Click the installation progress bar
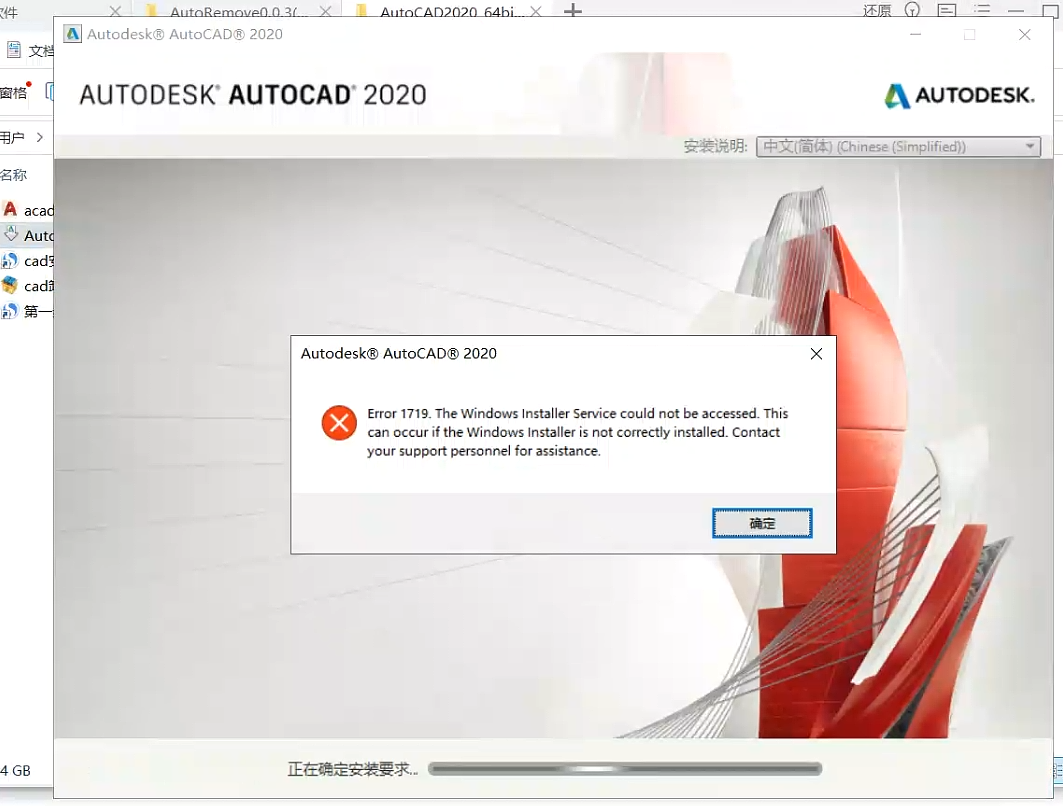1063x806 pixels. [624, 769]
